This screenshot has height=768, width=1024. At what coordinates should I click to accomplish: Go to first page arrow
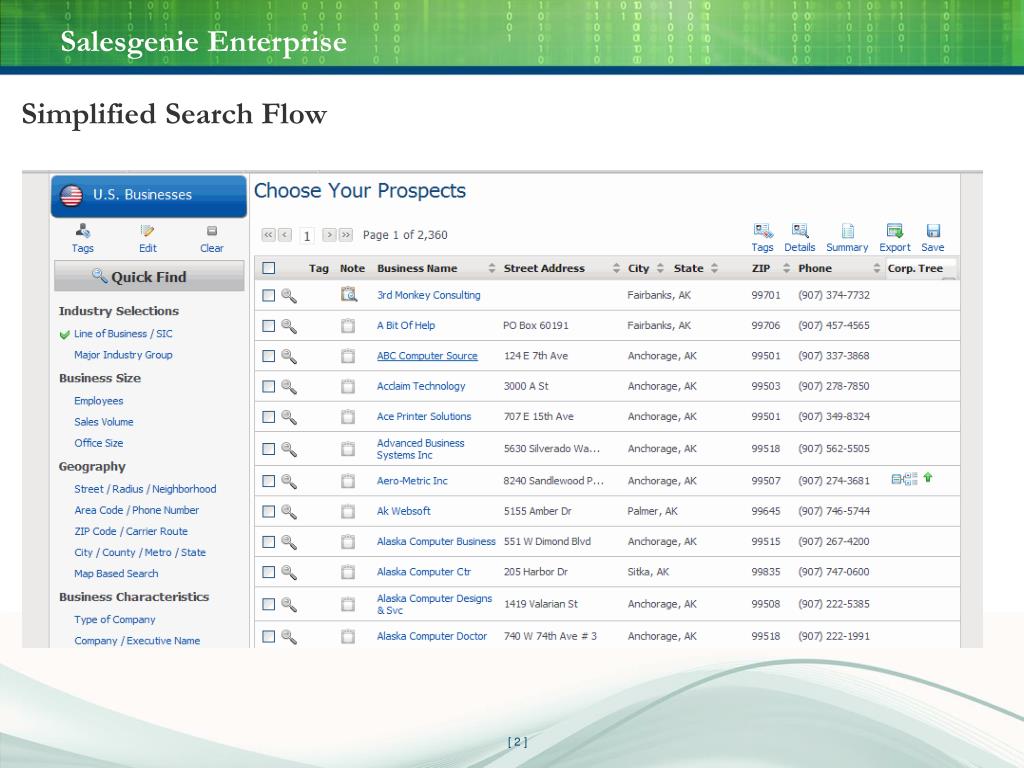pyautogui.click(x=268, y=234)
